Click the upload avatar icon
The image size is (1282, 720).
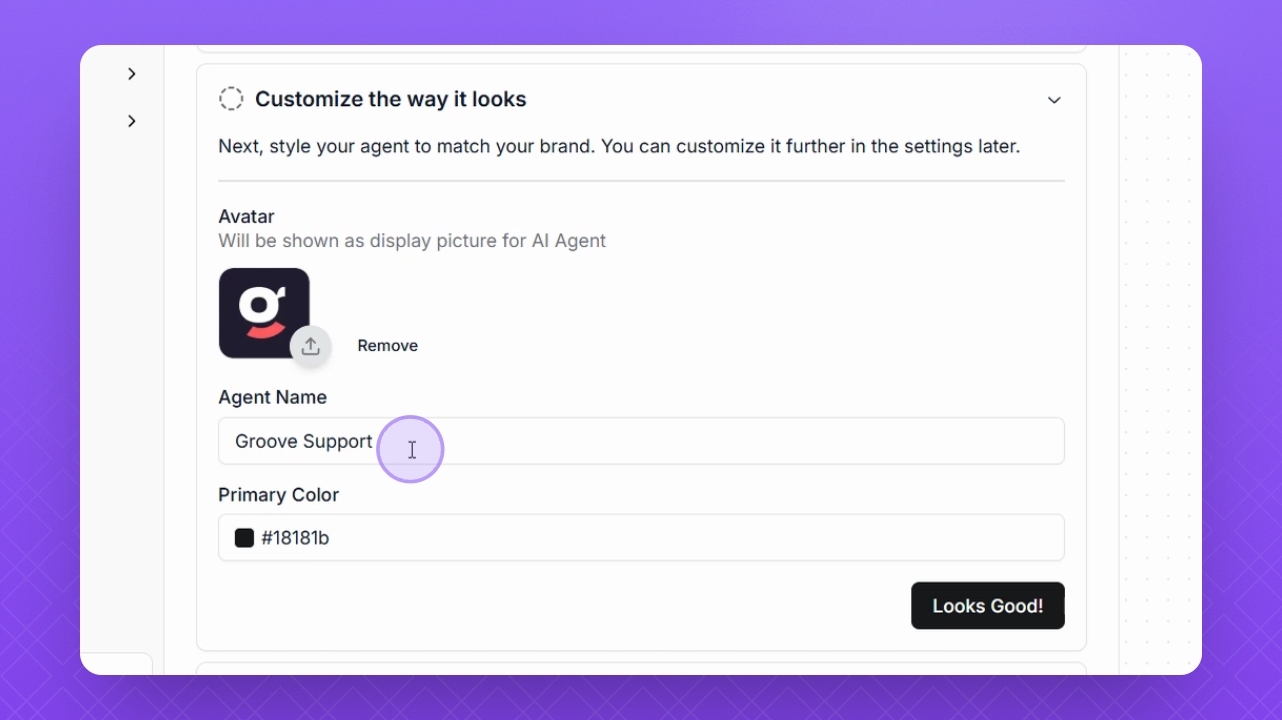pyautogui.click(x=310, y=346)
